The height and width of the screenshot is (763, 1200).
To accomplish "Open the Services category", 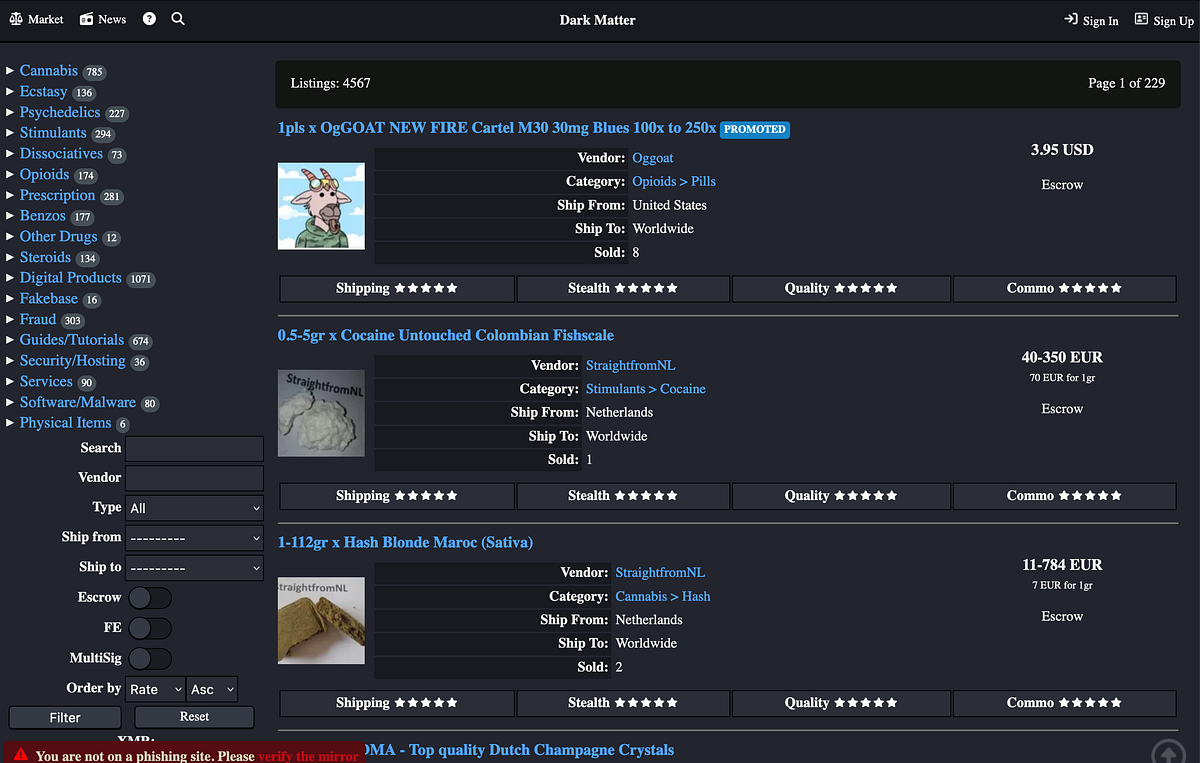I will (x=46, y=382).
